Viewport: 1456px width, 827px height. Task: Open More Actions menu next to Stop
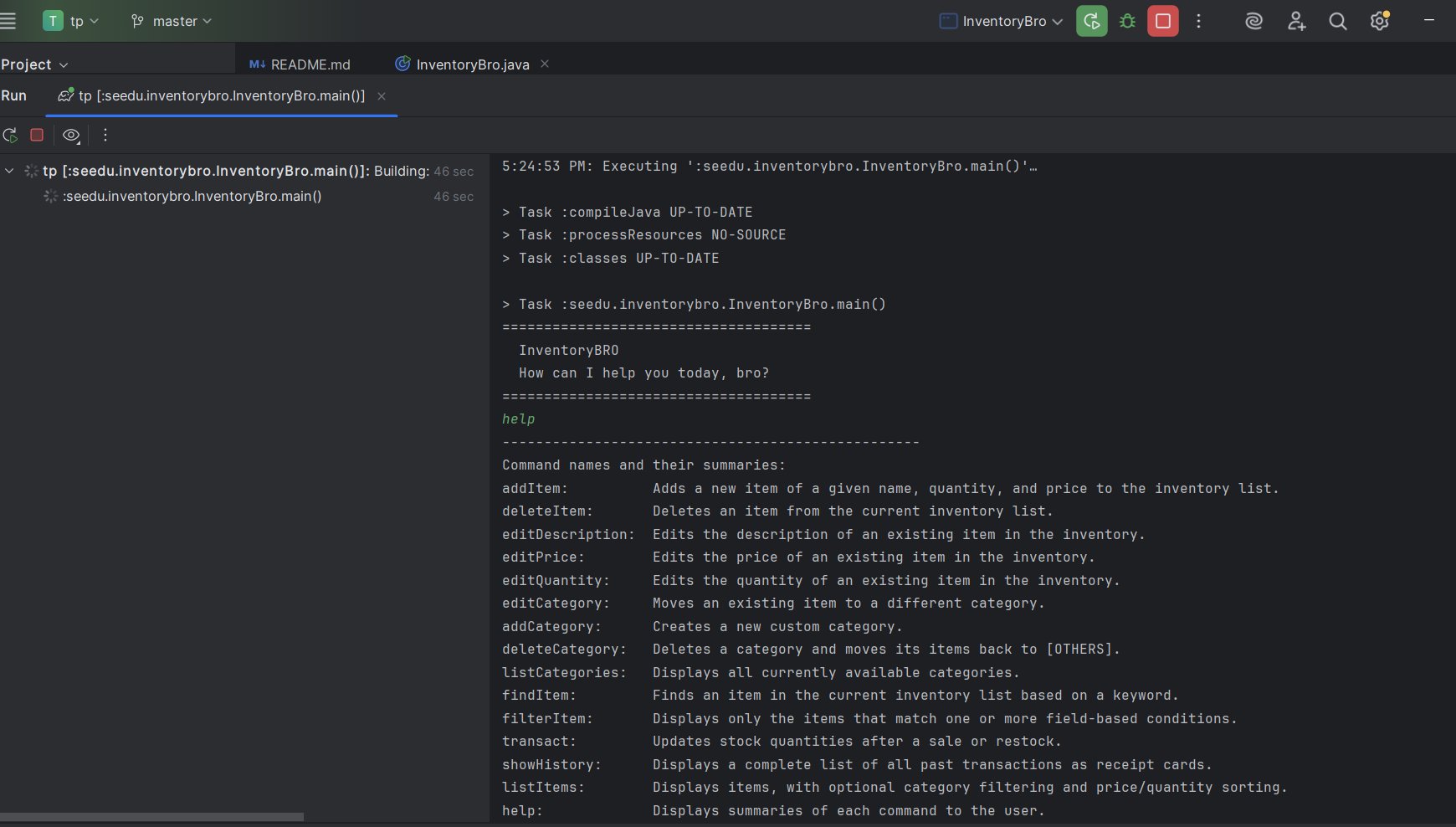tap(1198, 21)
